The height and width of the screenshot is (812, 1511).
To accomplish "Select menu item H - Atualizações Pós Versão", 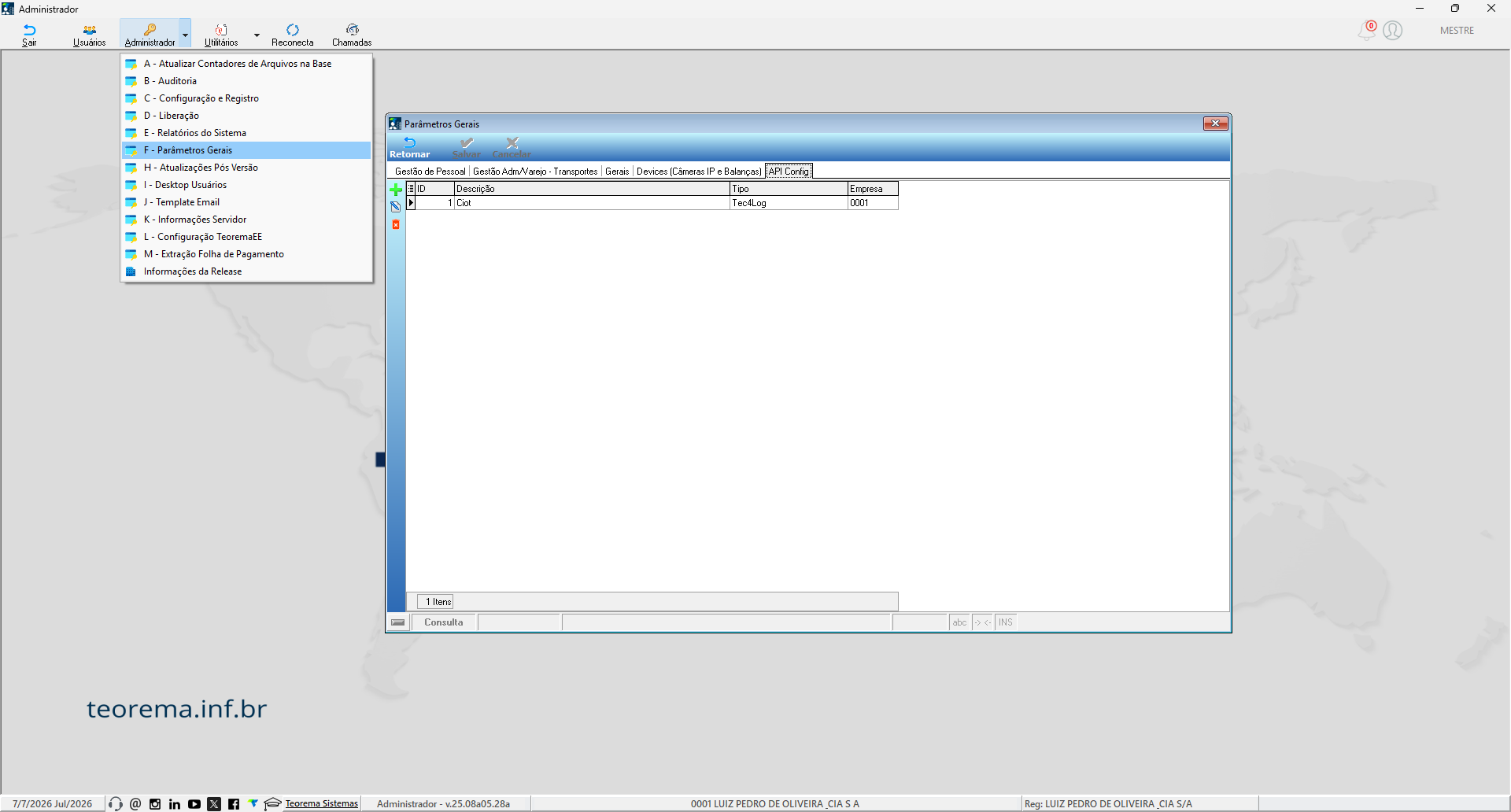I will click(246, 168).
